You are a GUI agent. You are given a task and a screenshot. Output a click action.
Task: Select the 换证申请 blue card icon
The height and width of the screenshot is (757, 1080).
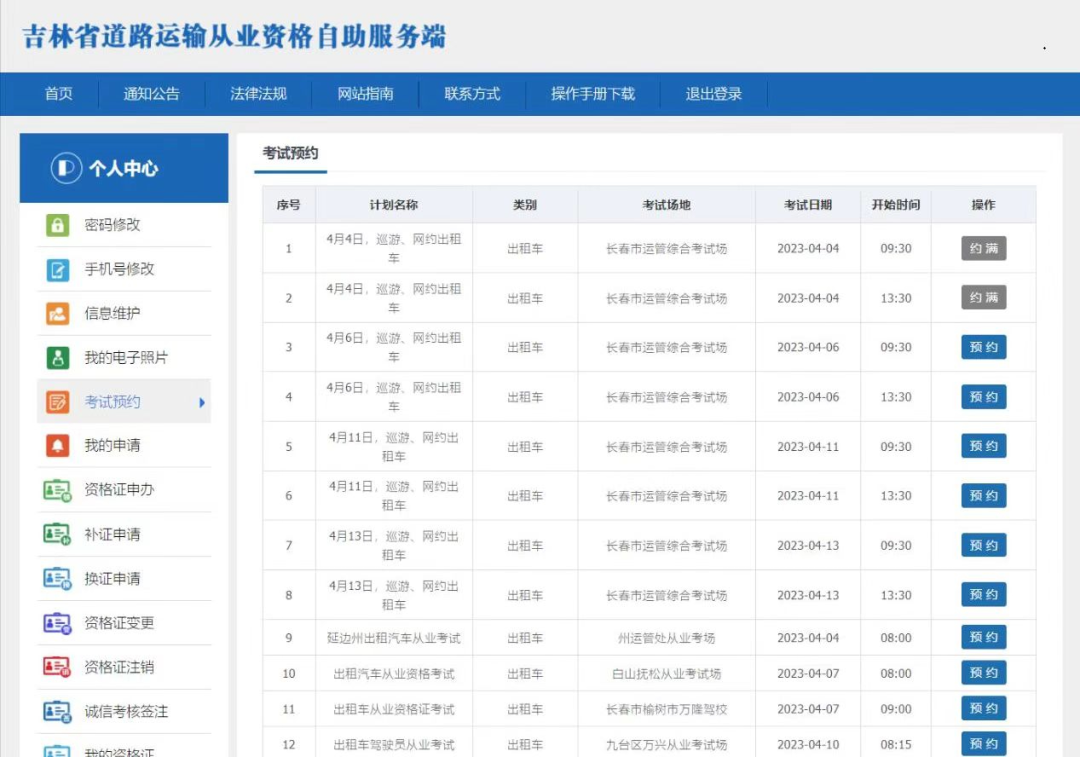(x=57, y=578)
